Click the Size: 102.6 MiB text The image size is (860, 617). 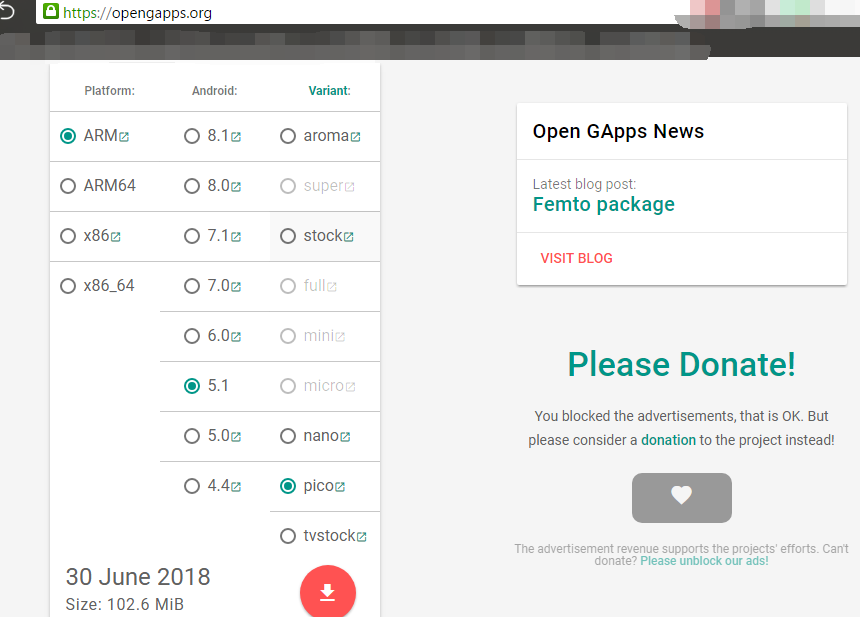tap(125, 604)
